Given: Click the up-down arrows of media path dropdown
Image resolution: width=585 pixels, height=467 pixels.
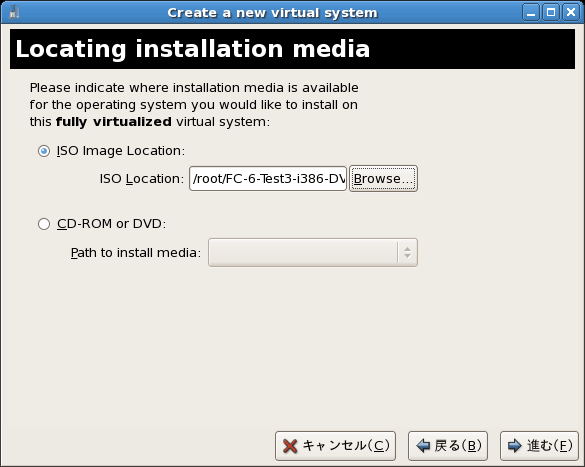Looking at the screenshot, I should [x=407, y=253].
